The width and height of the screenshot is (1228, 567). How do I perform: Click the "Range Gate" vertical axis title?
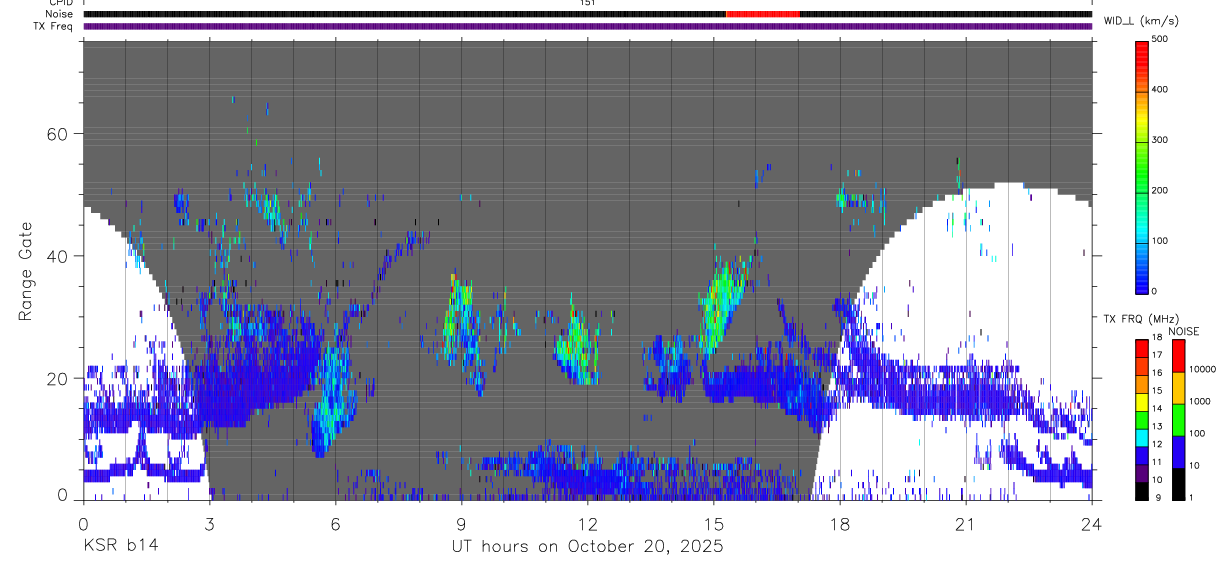(25, 270)
